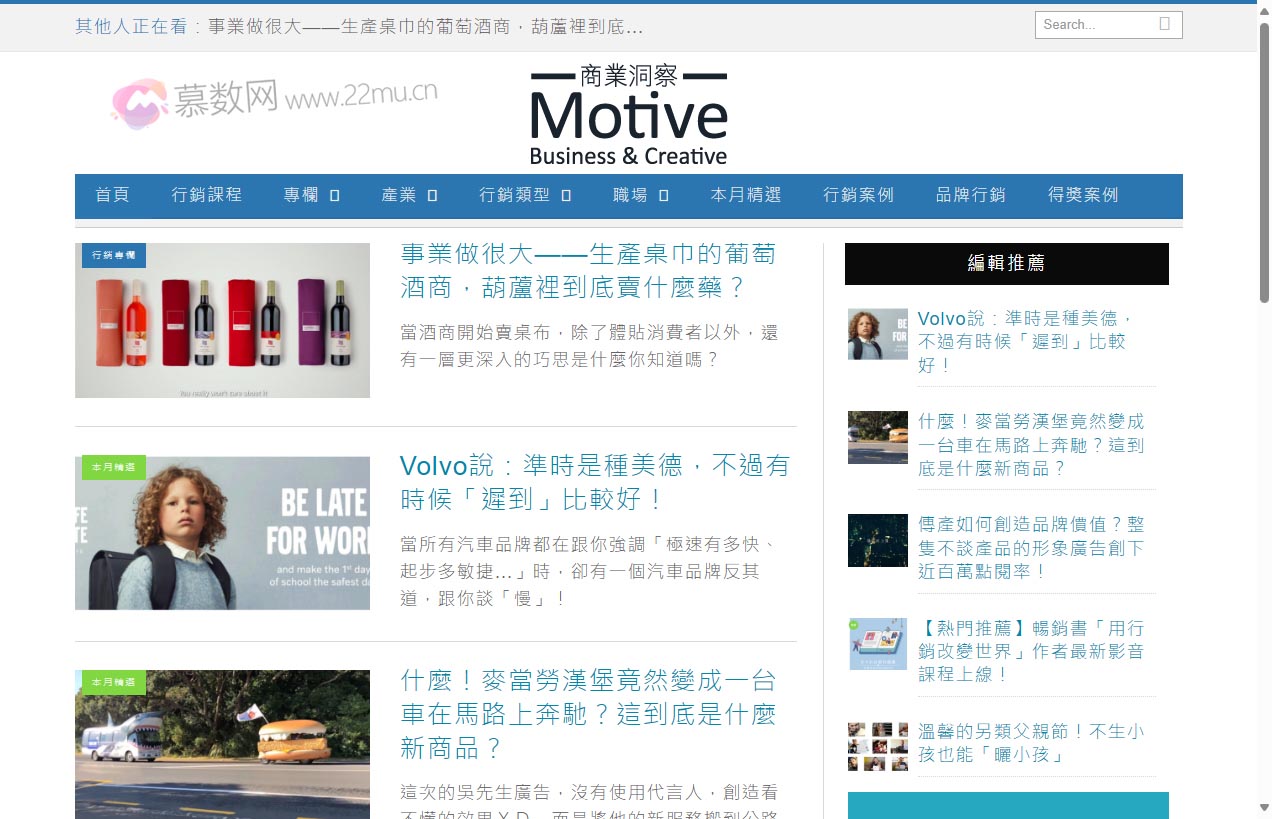Expand the 職場 dropdown menu

pos(638,195)
